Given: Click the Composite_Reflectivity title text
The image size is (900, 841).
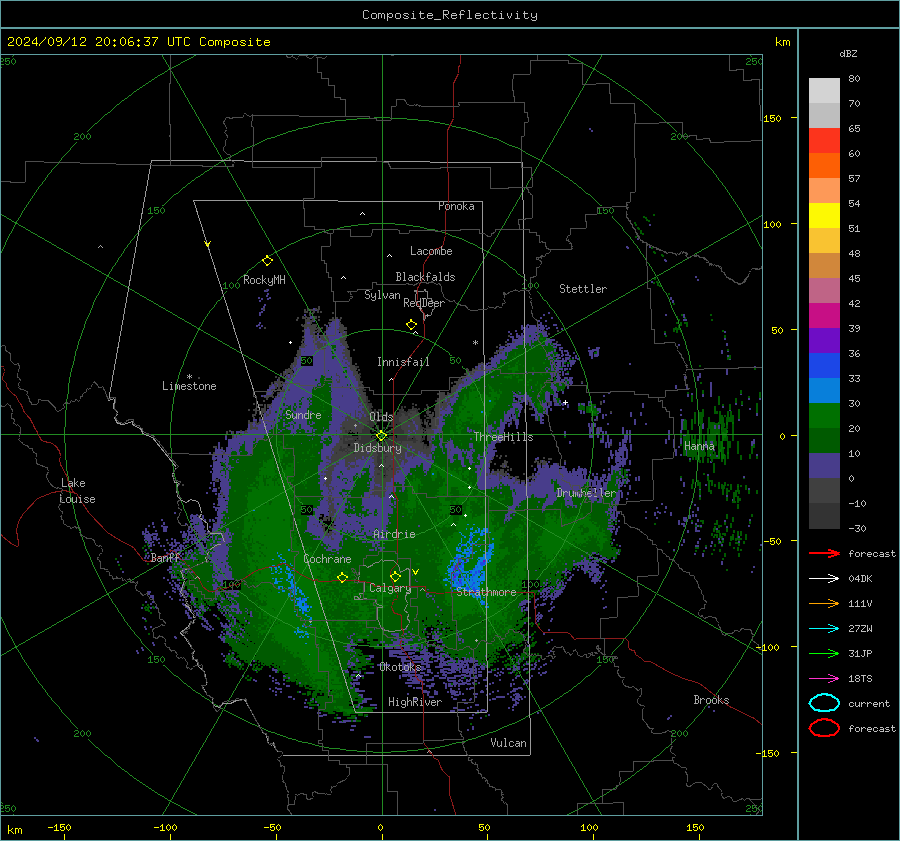Looking at the screenshot, I should point(450,15).
